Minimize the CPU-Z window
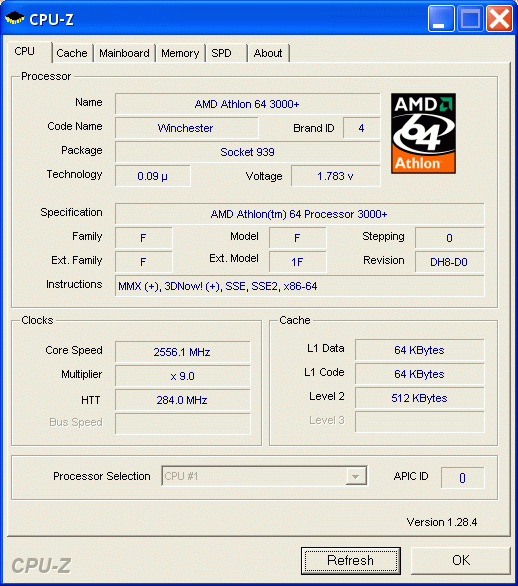The width and height of the screenshot is (518, 586). (441, 18)
